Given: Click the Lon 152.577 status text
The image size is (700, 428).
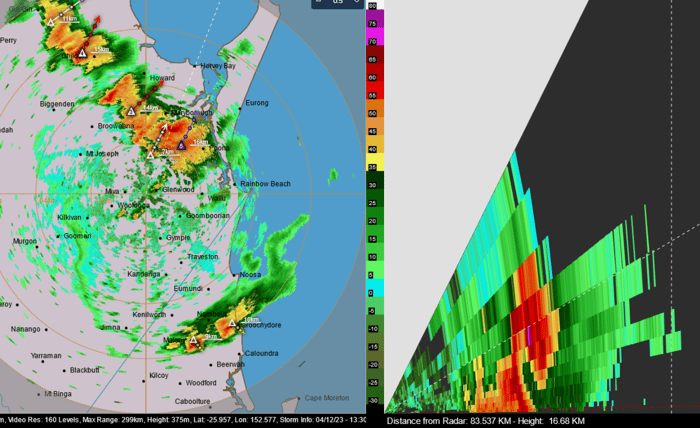Looking at the screenshot, I should point(256,420).
